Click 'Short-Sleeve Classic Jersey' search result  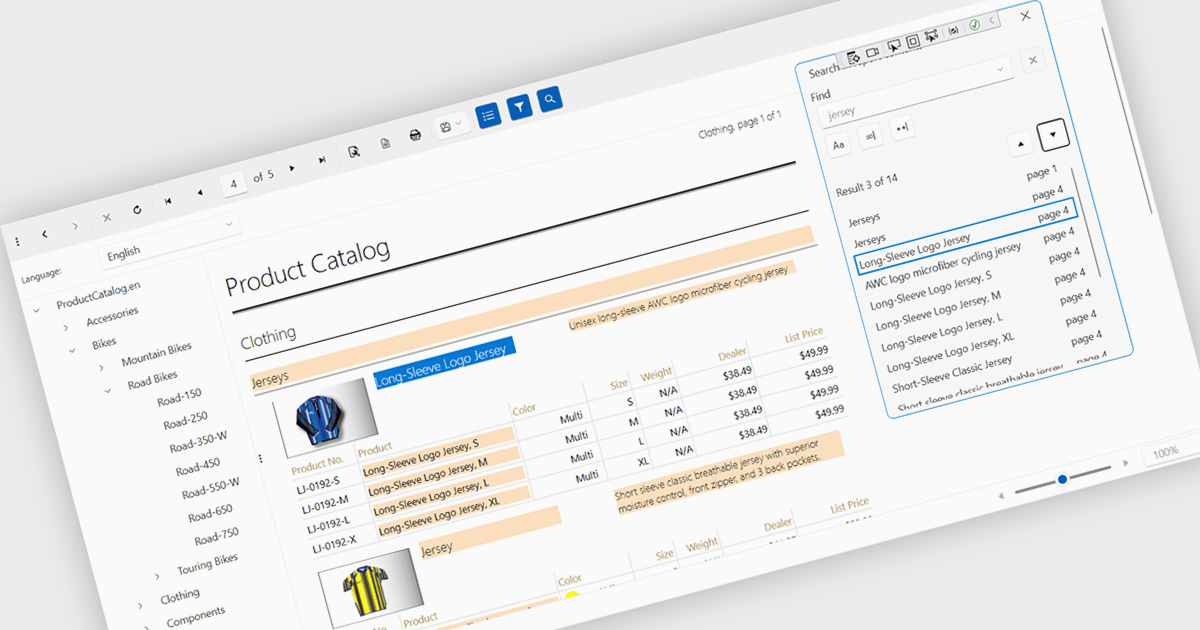tap(951, 375)
